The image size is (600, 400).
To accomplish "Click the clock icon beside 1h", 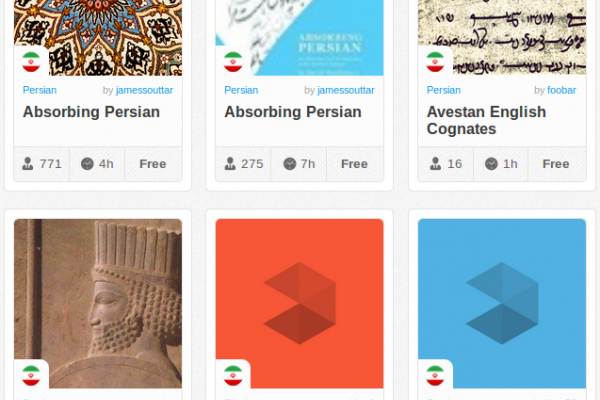I will (x=491, y=164).
